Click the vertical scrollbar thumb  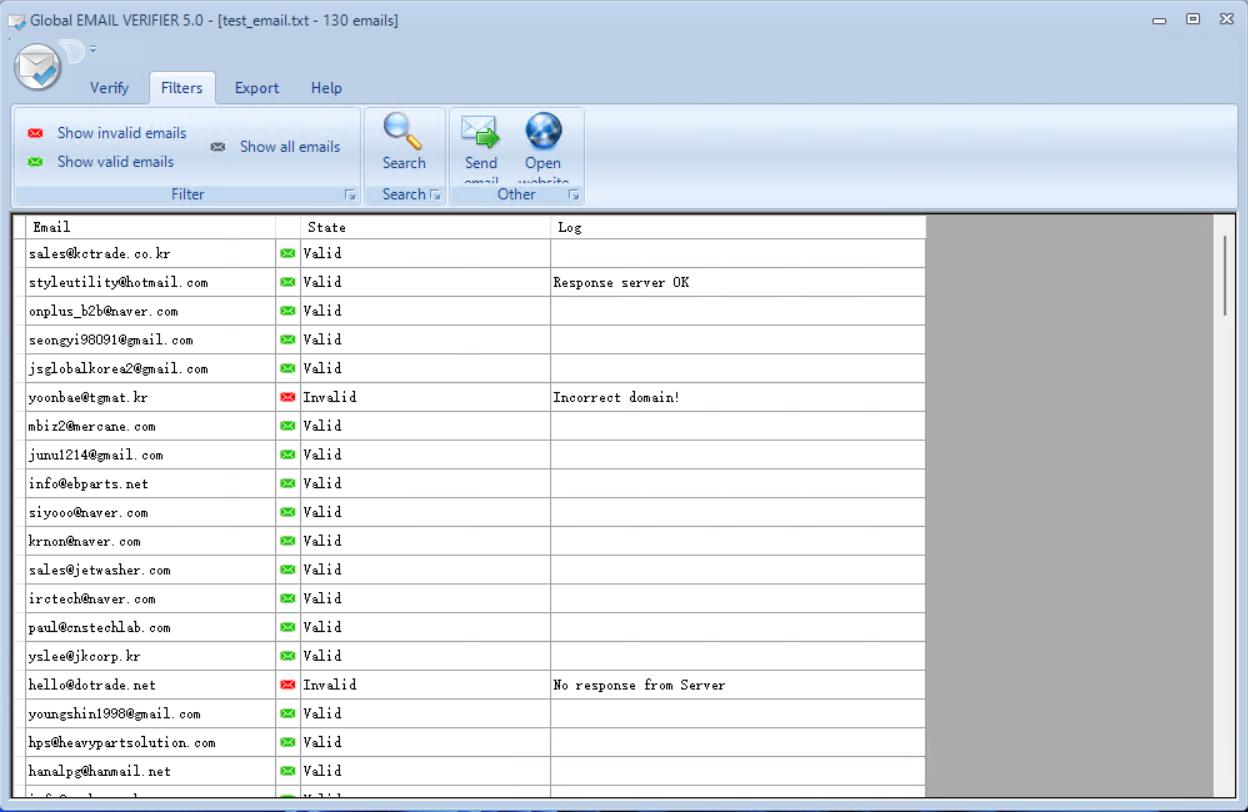1225,275
